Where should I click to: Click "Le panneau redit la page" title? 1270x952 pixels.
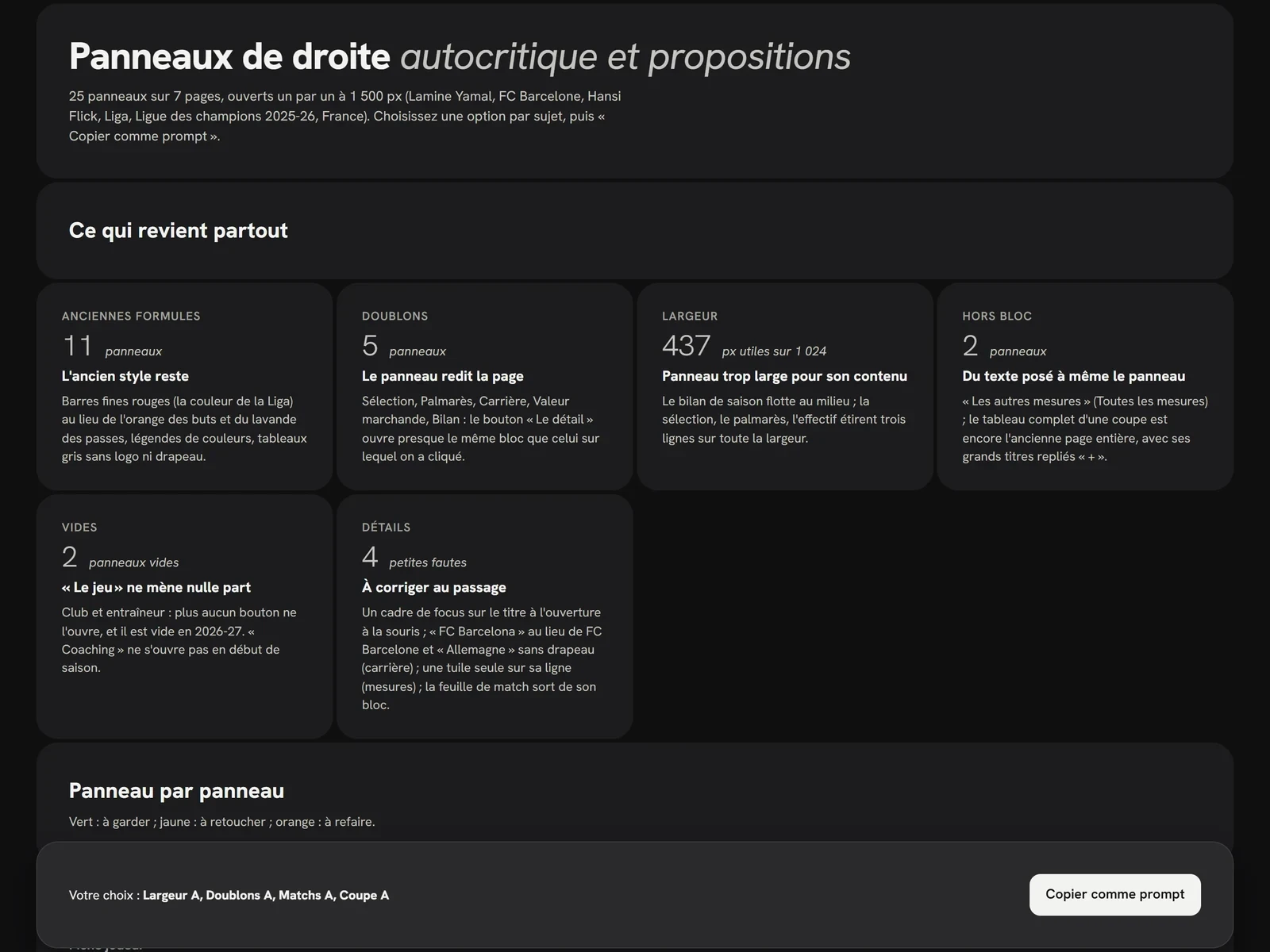[442, 376]
